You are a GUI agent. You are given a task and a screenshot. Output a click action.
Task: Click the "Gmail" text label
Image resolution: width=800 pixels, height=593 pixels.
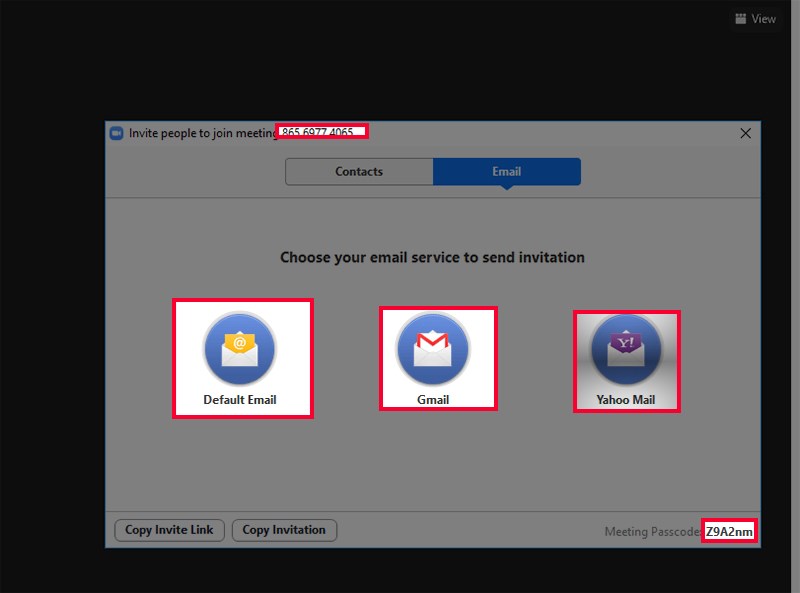pos(433,400)
